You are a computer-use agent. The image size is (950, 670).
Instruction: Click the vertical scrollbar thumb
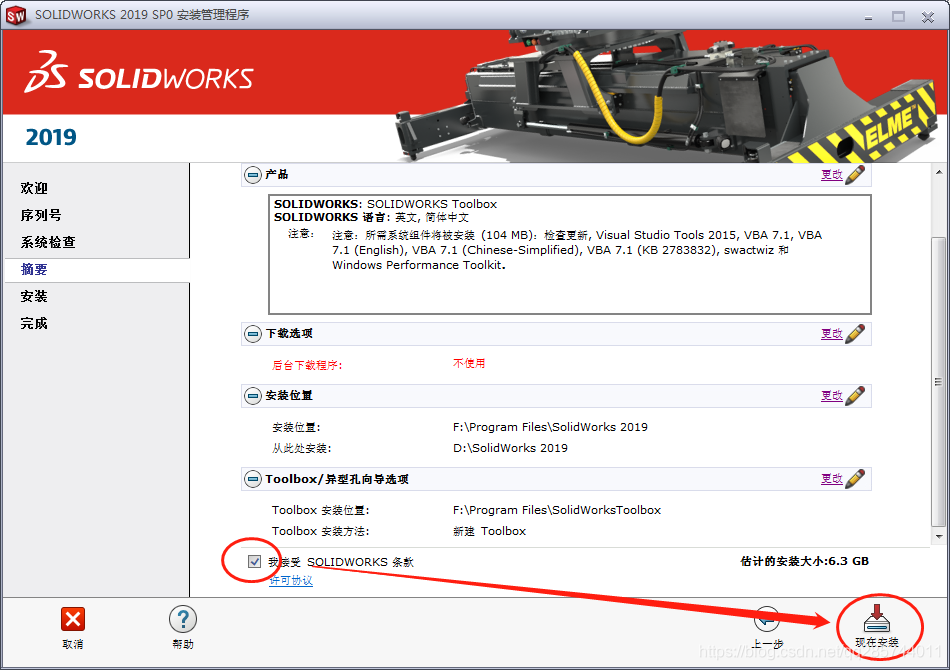pos(938,382)
